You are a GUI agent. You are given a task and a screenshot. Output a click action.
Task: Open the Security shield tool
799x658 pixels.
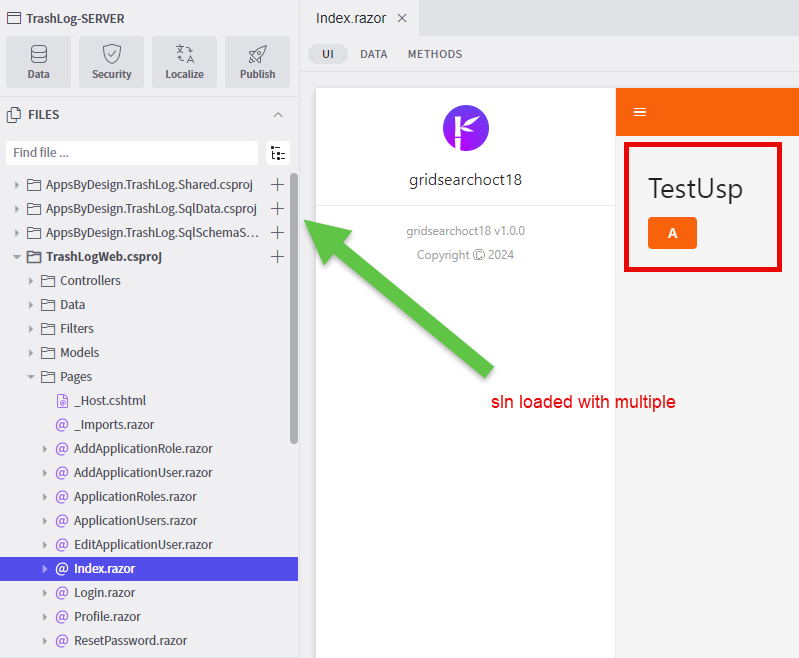point(111,62)
